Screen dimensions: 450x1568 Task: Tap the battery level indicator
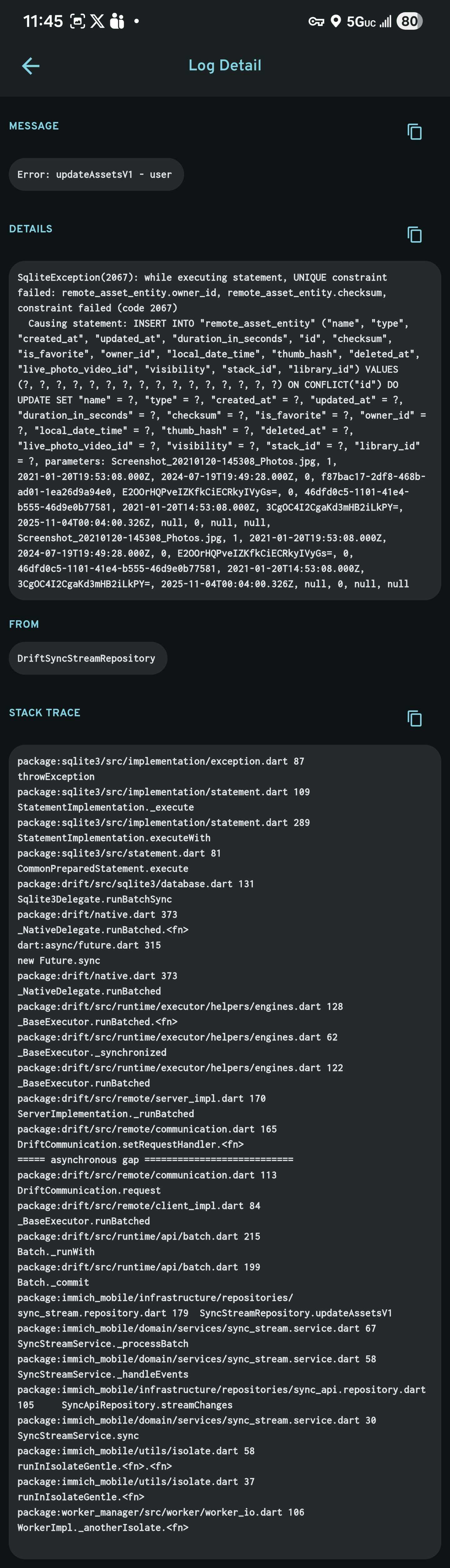pos(409,22)
